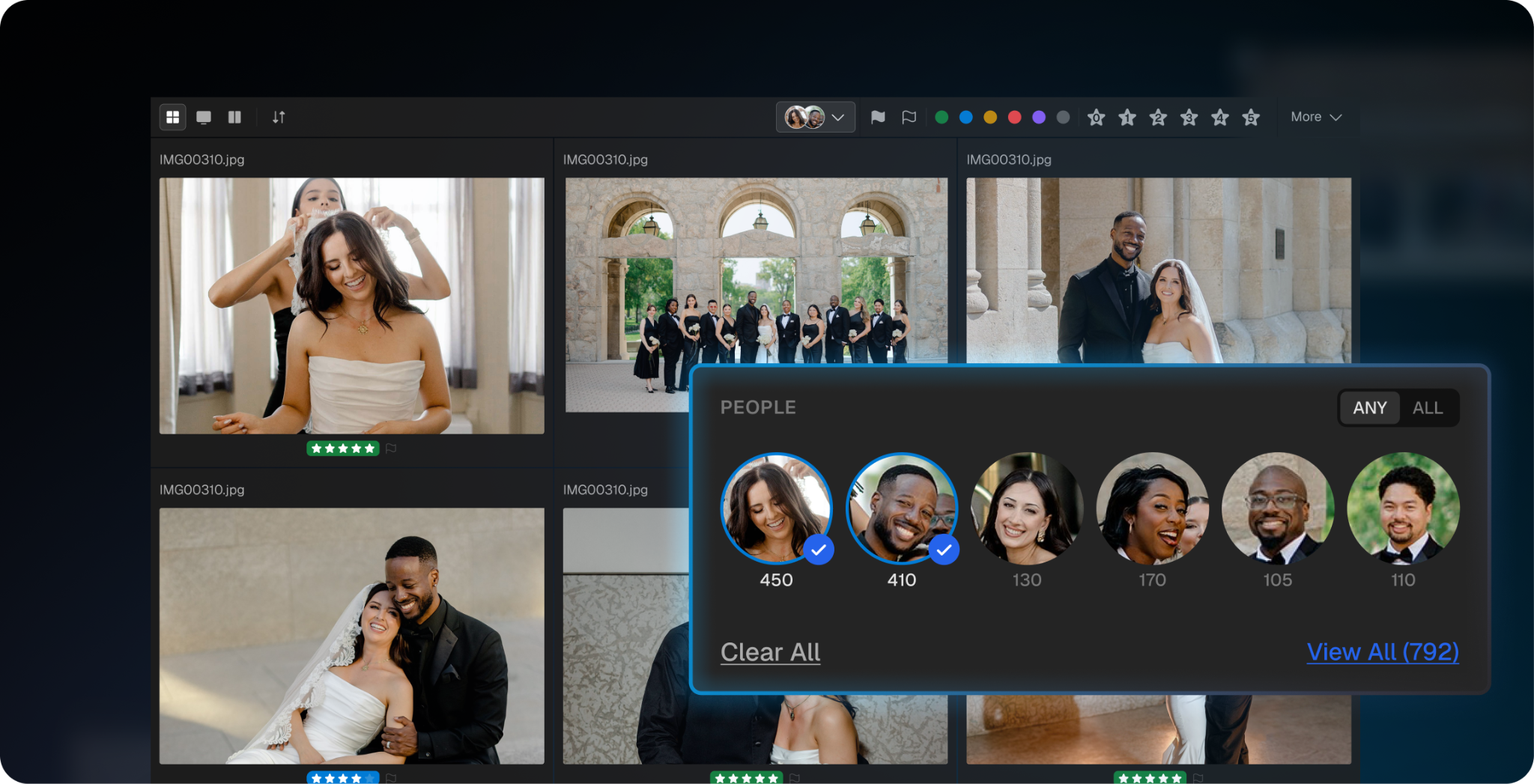Filter by unflagged photos using the outlined flag

tap(909, 117)
